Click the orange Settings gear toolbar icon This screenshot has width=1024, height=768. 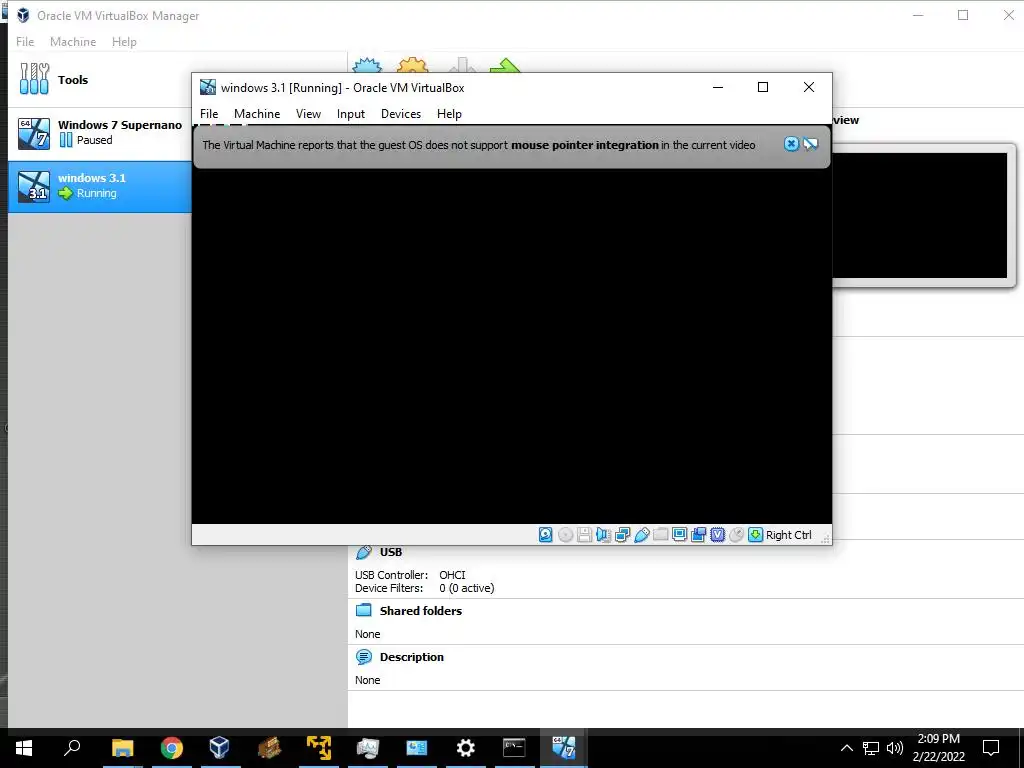413,65
